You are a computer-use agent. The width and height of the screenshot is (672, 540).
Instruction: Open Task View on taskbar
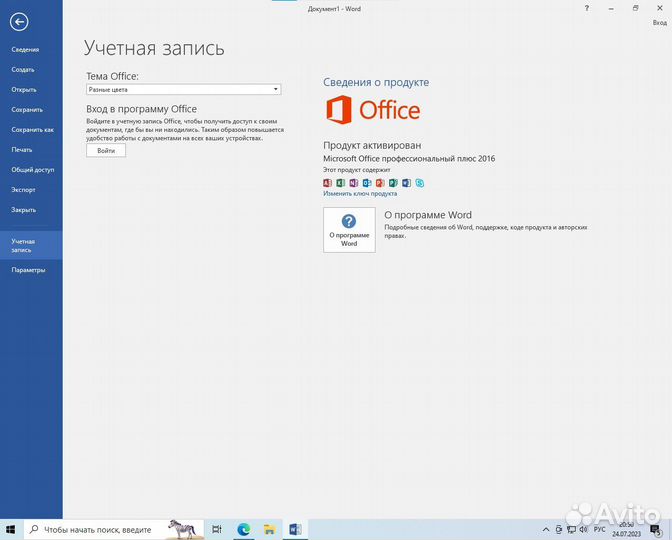click(x=217, y=530)
